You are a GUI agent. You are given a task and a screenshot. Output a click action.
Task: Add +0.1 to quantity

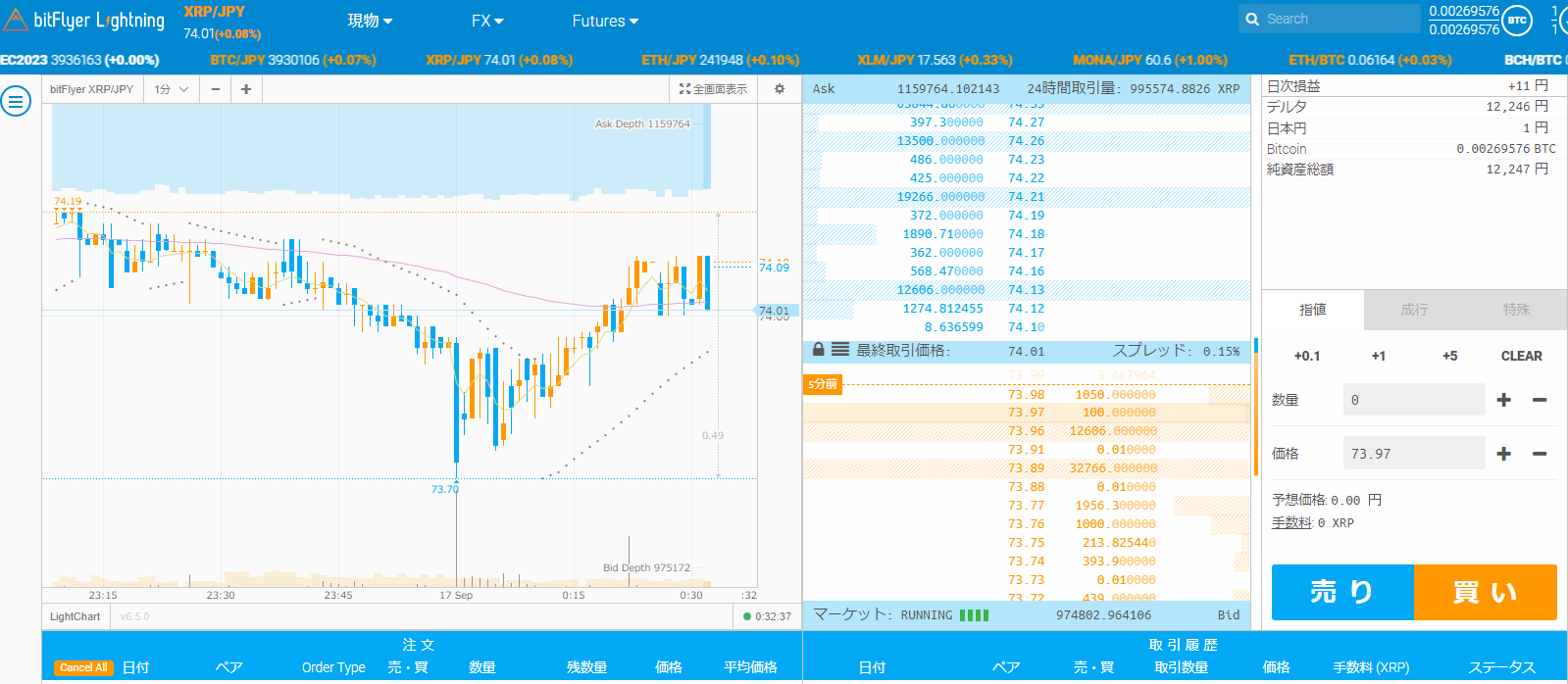point(1307,356)
